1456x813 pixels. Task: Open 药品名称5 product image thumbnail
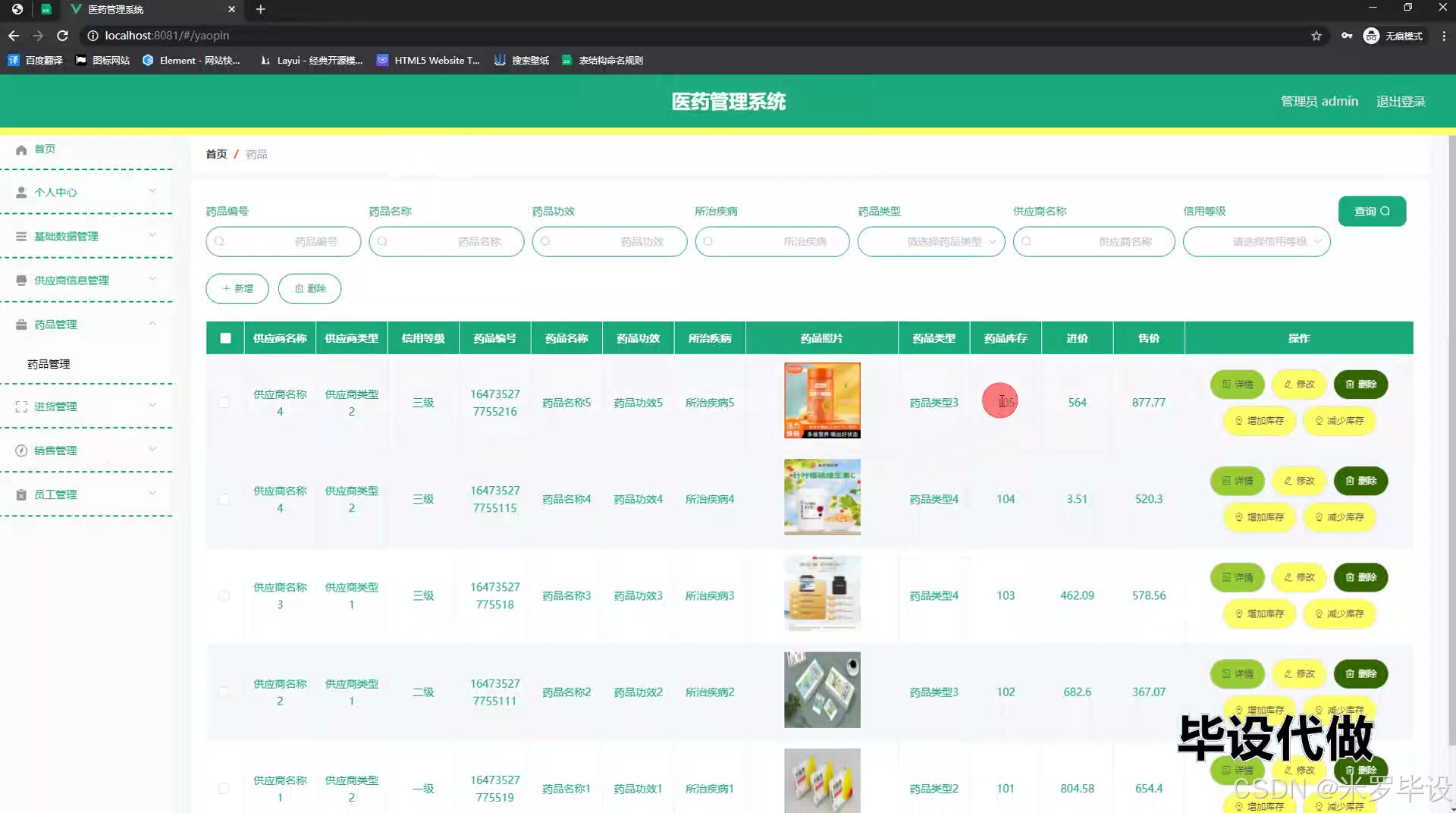822,400
